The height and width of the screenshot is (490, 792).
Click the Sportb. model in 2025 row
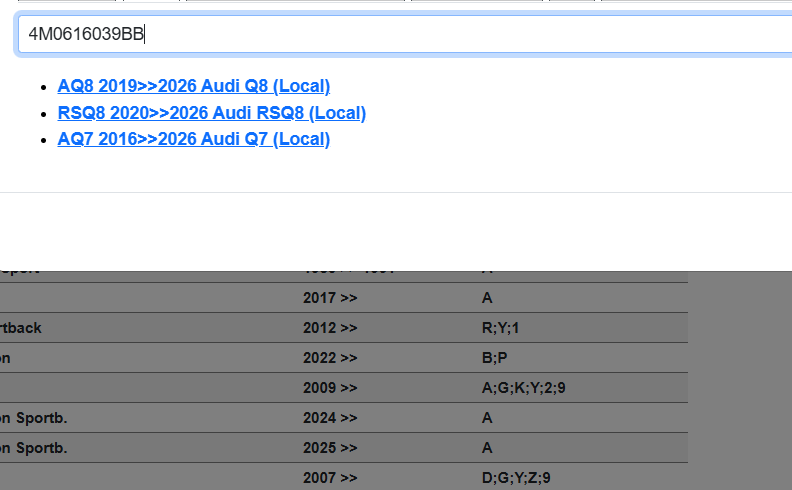[x=34, y=448]
